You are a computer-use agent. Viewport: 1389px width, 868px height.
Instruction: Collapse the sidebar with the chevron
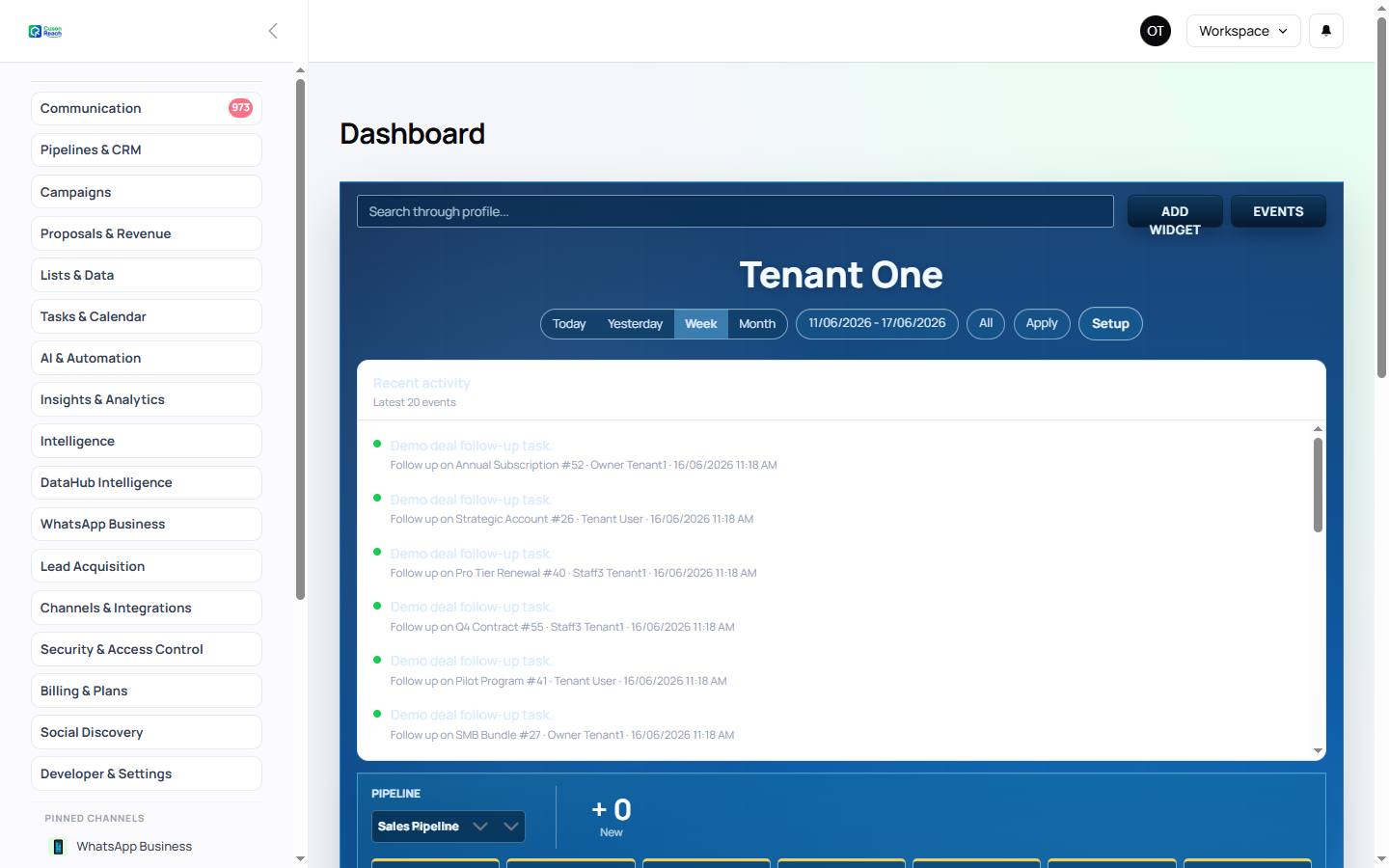pyautogui.click(x=273, y=31)
